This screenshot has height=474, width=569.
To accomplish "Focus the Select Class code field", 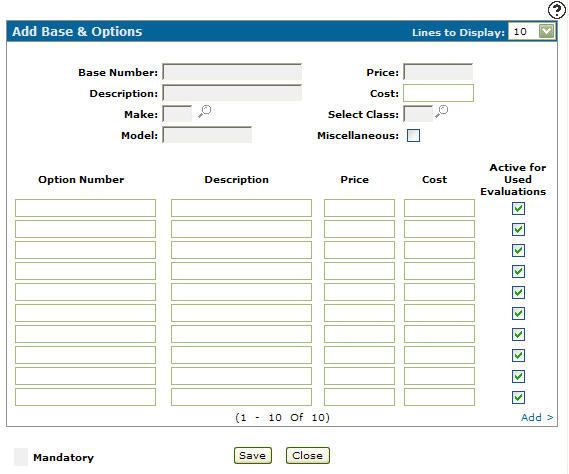I will [x=418, y=114].
